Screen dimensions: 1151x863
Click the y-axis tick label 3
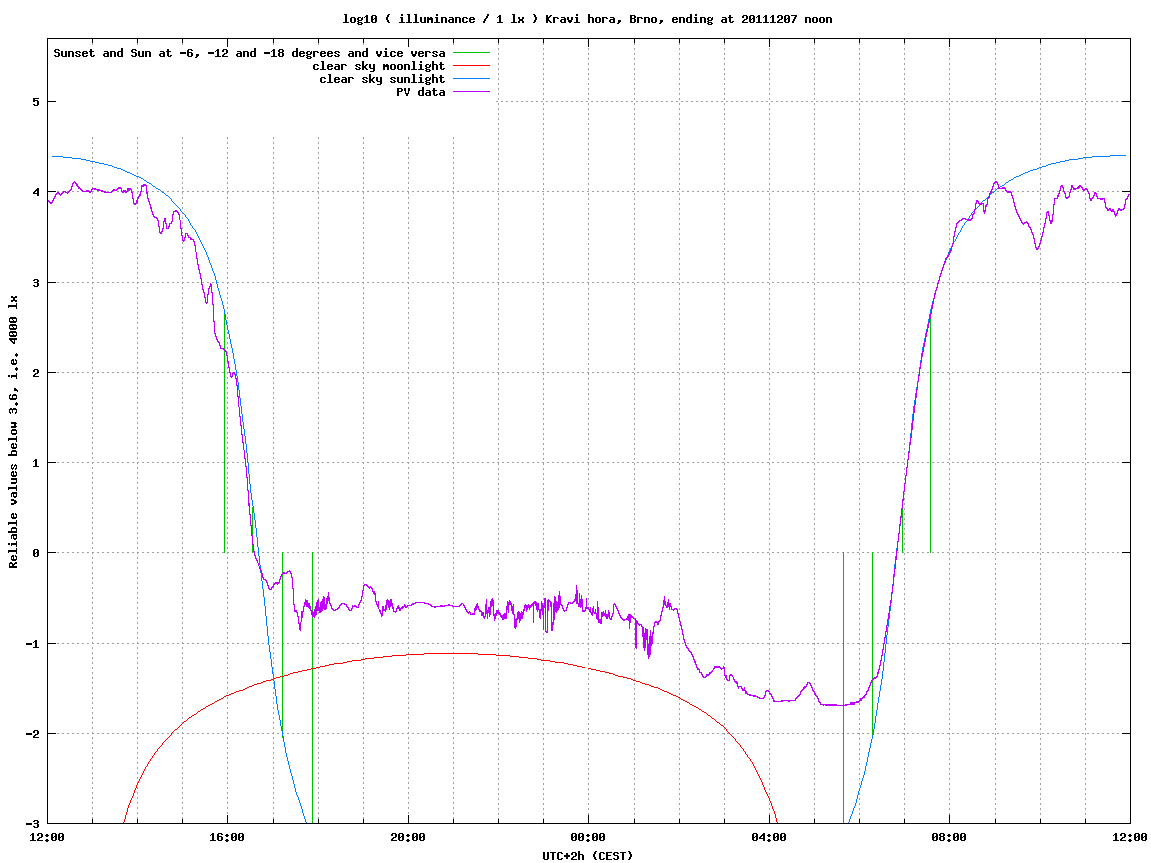tap(35, 283)
